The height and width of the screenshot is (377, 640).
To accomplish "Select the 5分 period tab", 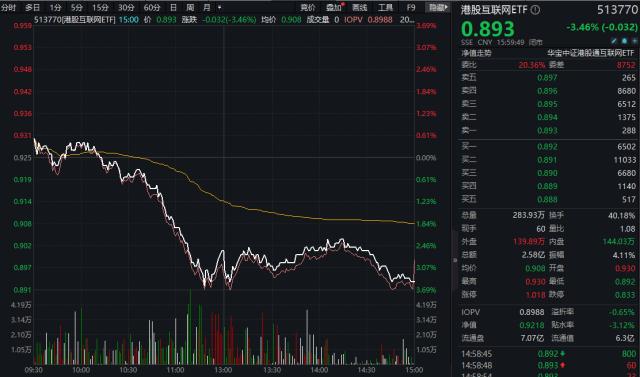I will 76,7.
